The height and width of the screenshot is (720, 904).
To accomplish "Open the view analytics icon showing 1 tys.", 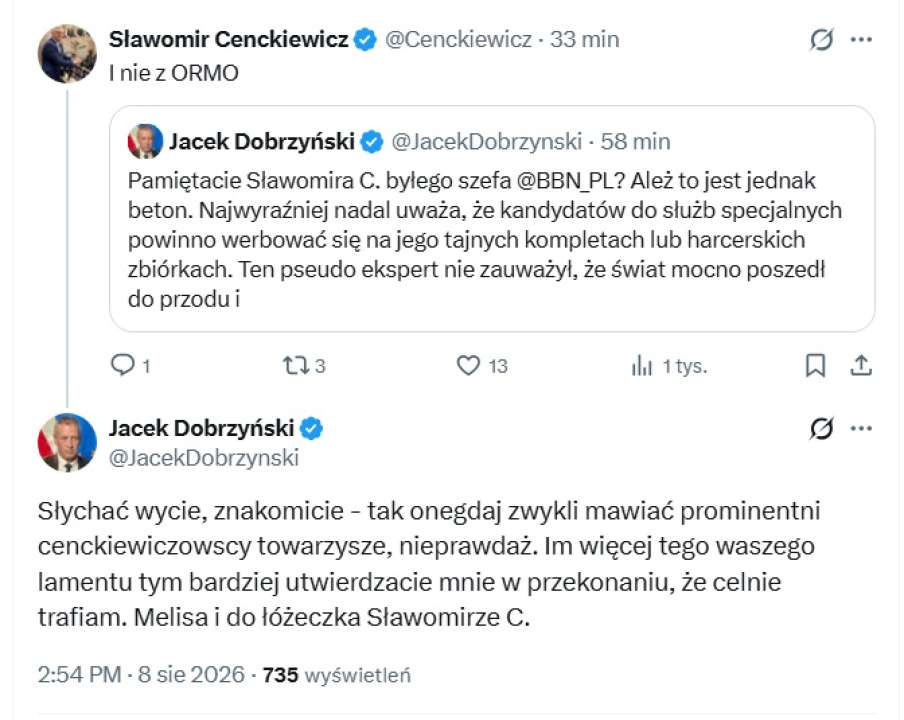I will 641,365.
